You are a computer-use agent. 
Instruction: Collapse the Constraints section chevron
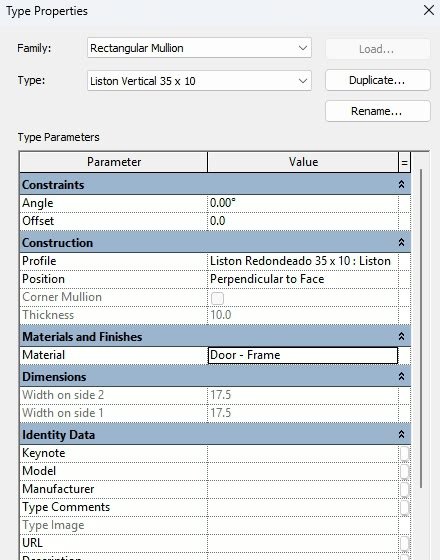(x=401, y=184)
